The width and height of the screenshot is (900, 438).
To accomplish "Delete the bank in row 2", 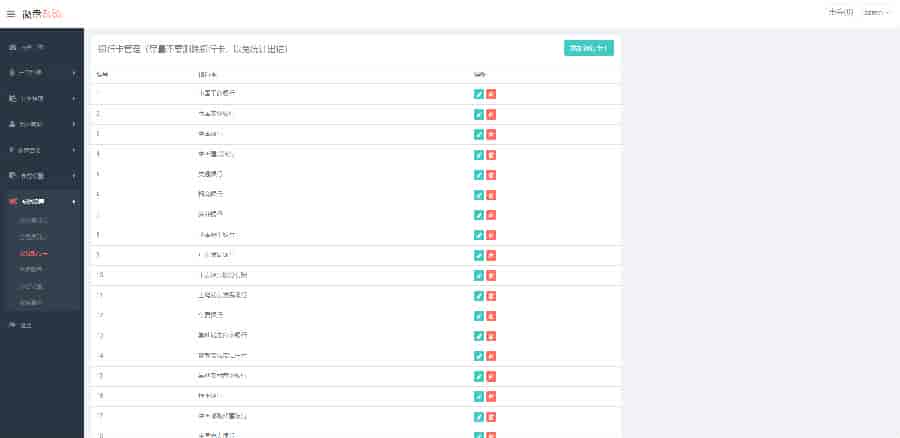I will coord(491,114).
